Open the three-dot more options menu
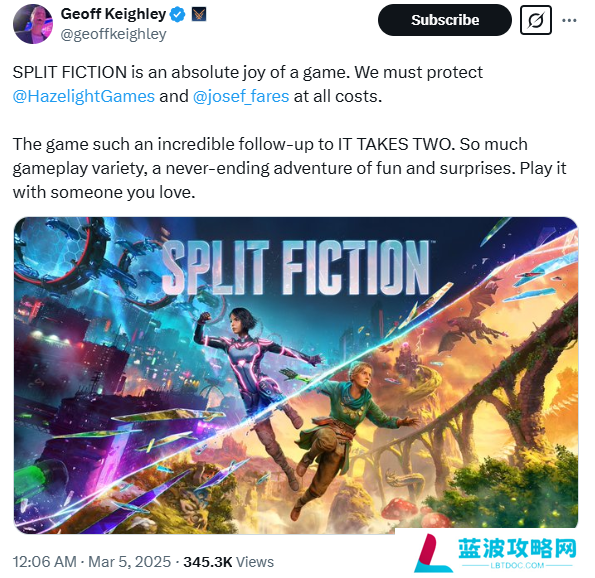This screenshot has height=578, width=595. [569, 20]
